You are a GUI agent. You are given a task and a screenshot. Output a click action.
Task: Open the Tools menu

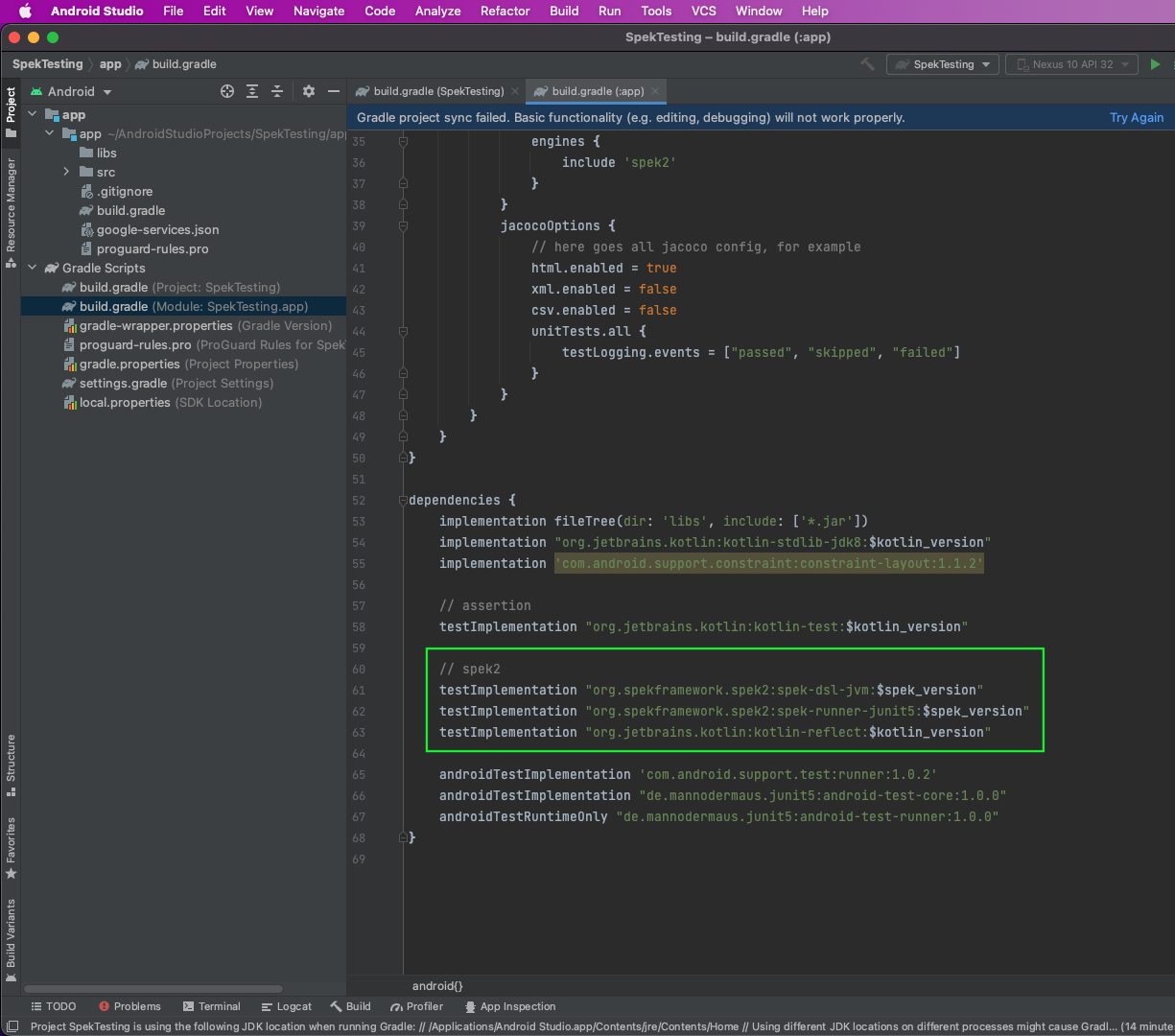click(x=656, y=11)
